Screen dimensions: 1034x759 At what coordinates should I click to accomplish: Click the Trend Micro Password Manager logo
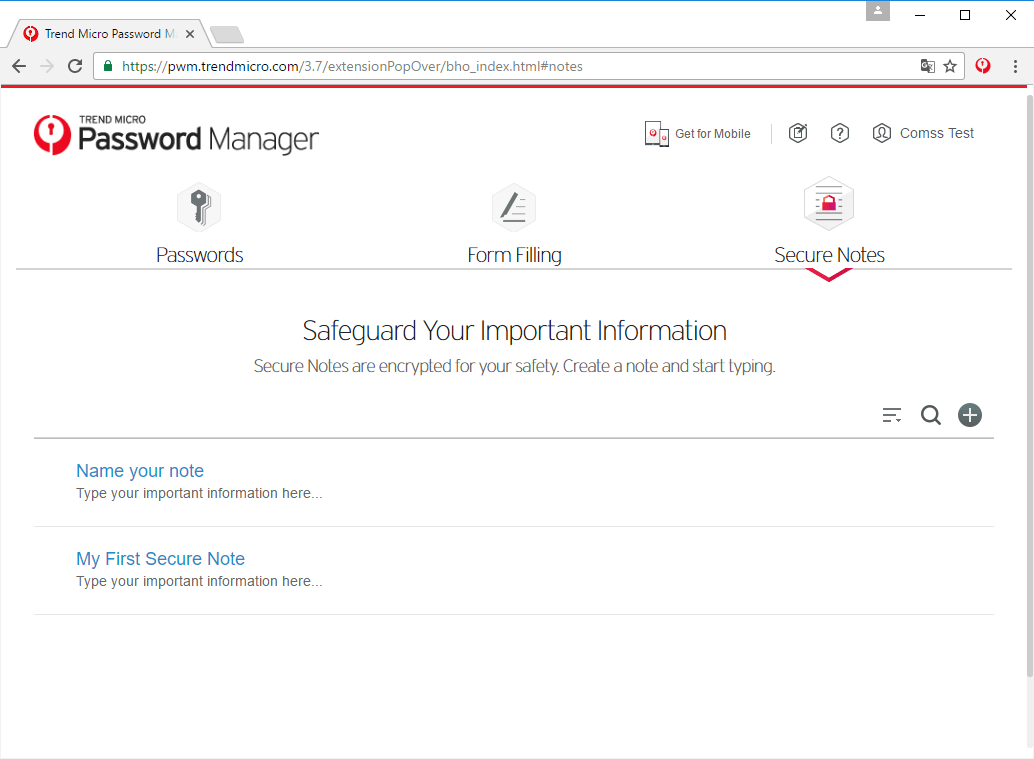(x=176, y=135)
